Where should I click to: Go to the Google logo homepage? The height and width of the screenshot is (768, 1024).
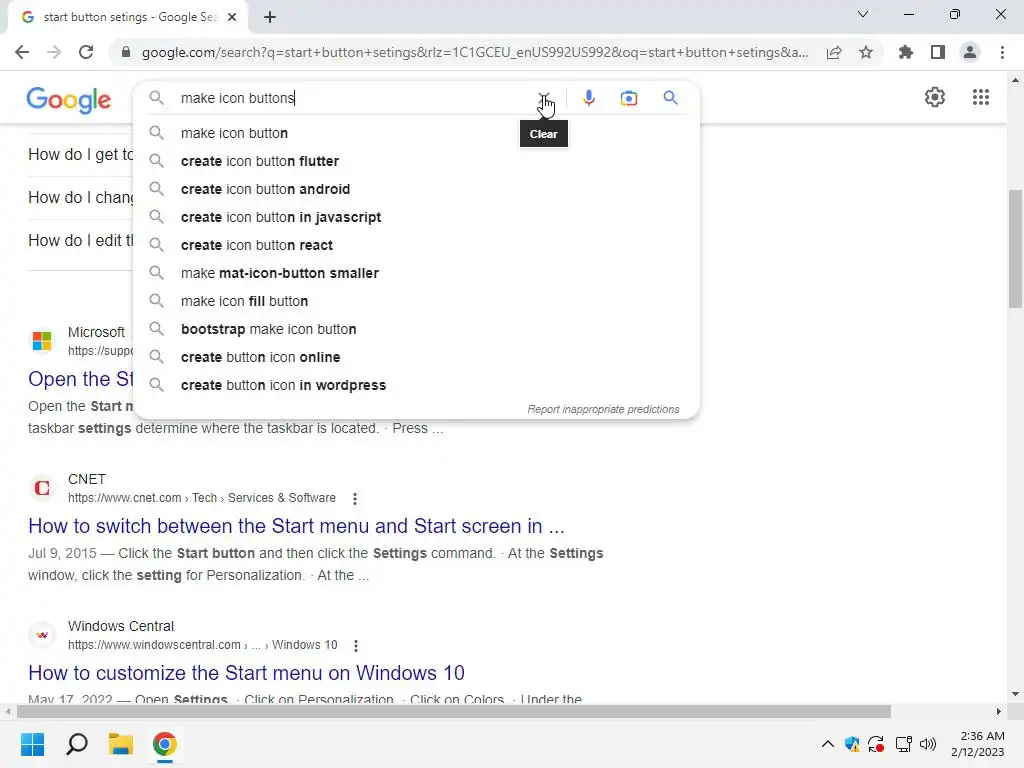click(69, 100)
